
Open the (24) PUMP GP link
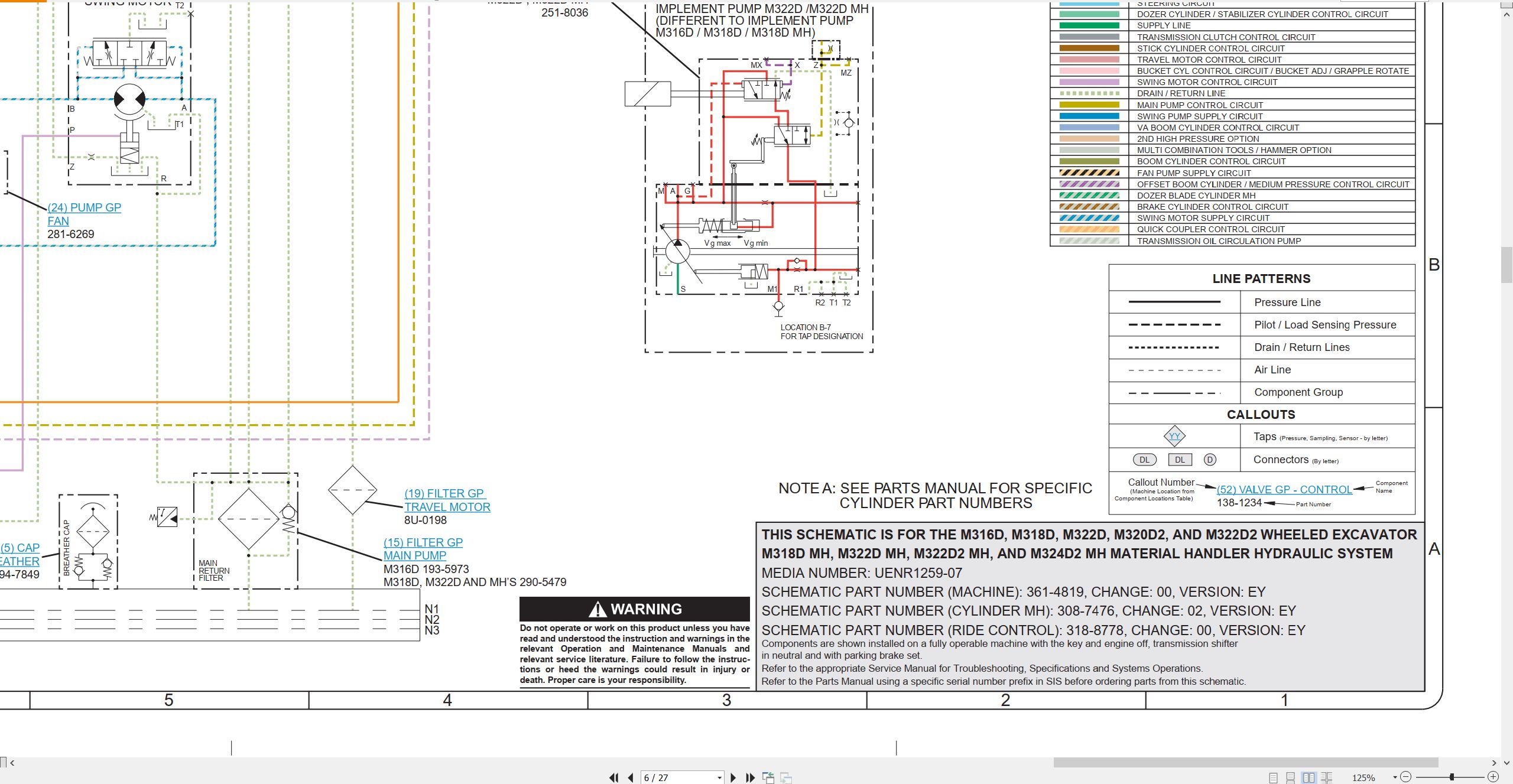pyautogui.click(x=85, y=207)
